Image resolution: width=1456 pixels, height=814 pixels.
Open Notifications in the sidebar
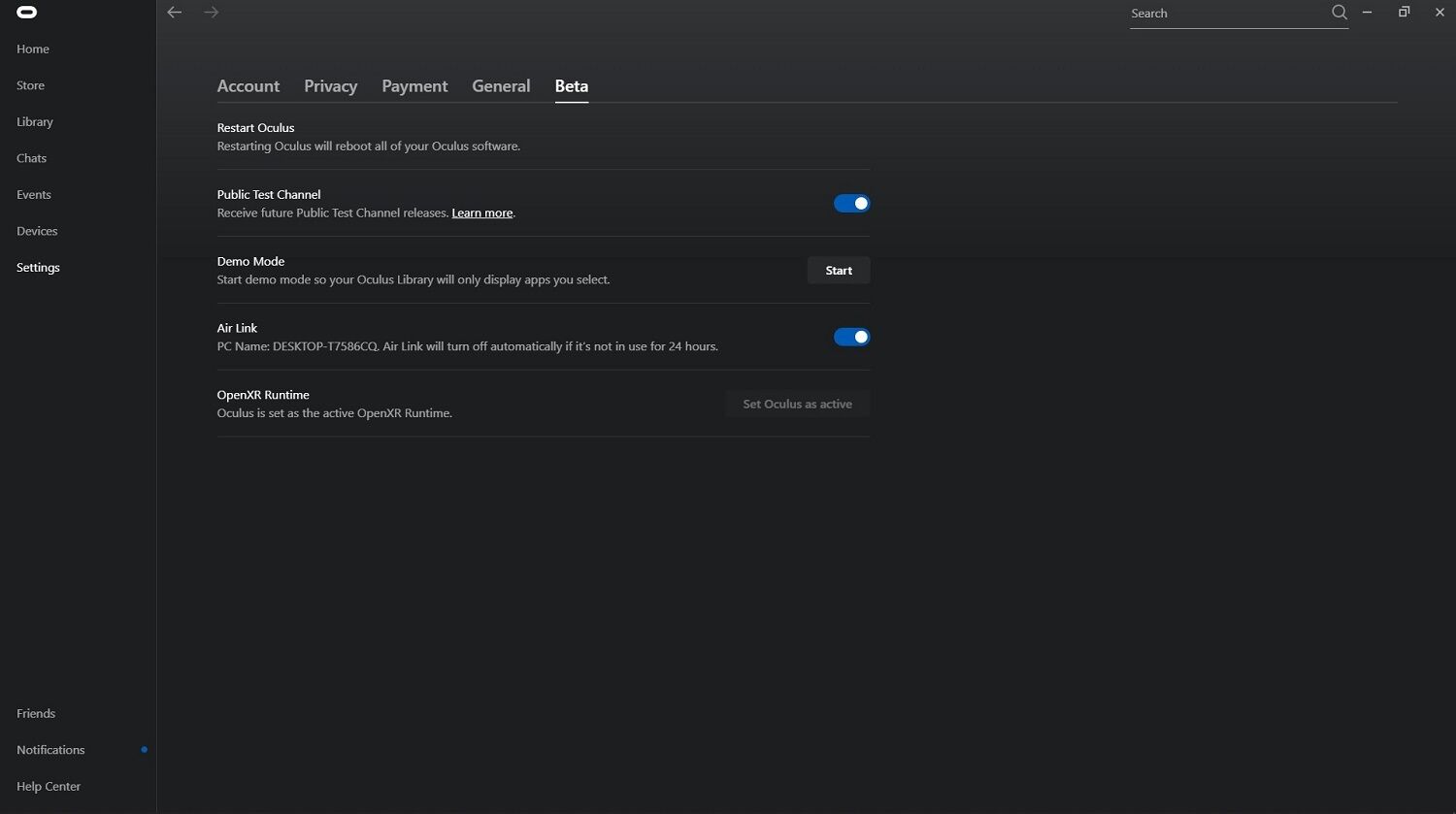pos(50,750)
